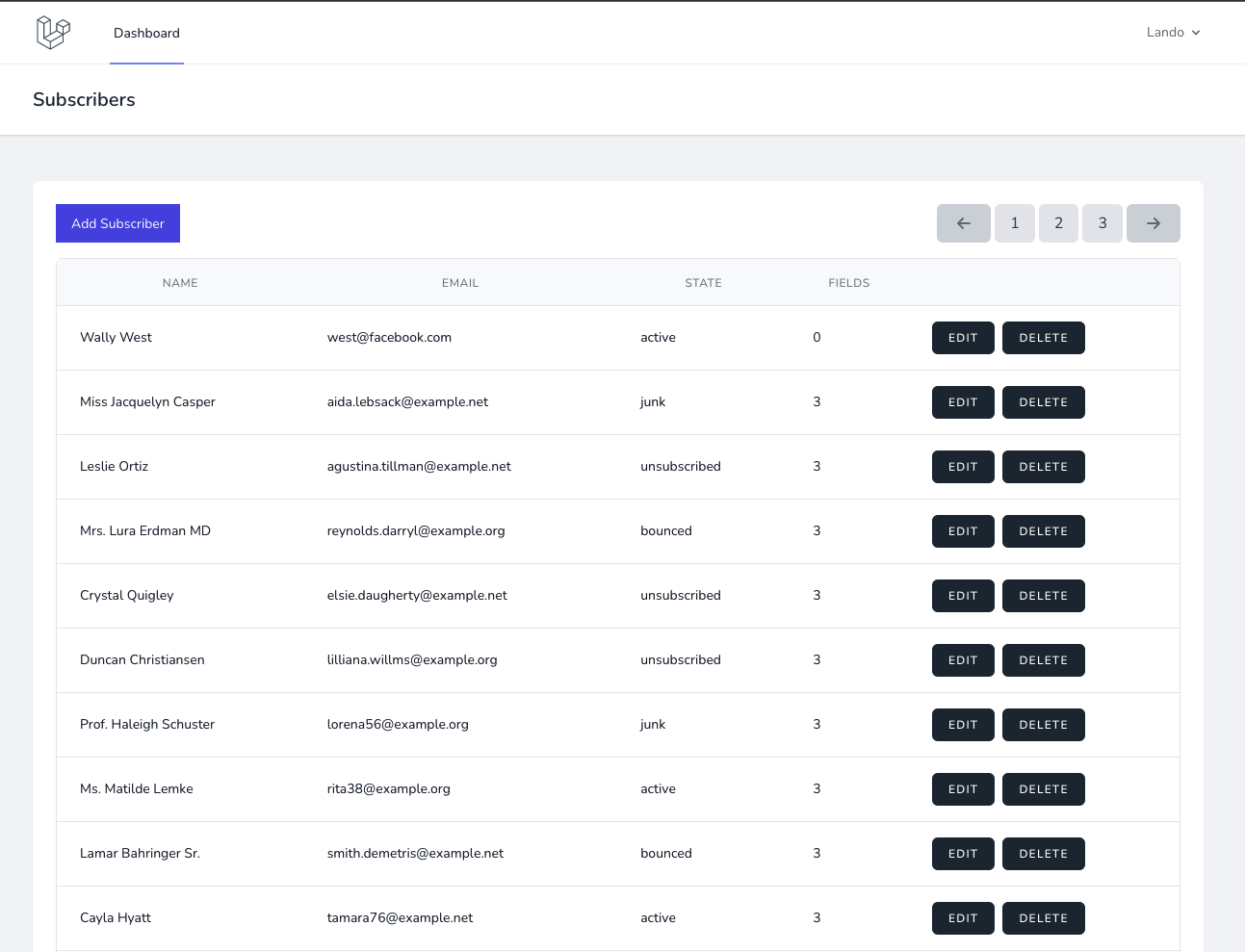The width and height of the screenshot is (1245, 952).
Task: Edit the Ms. Matilde Lemke subscriber
Action: click(962, 788)
